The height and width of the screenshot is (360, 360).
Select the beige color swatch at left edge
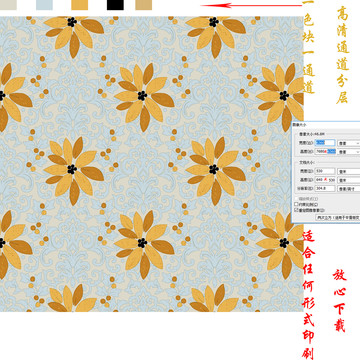[x=8, y=5]
